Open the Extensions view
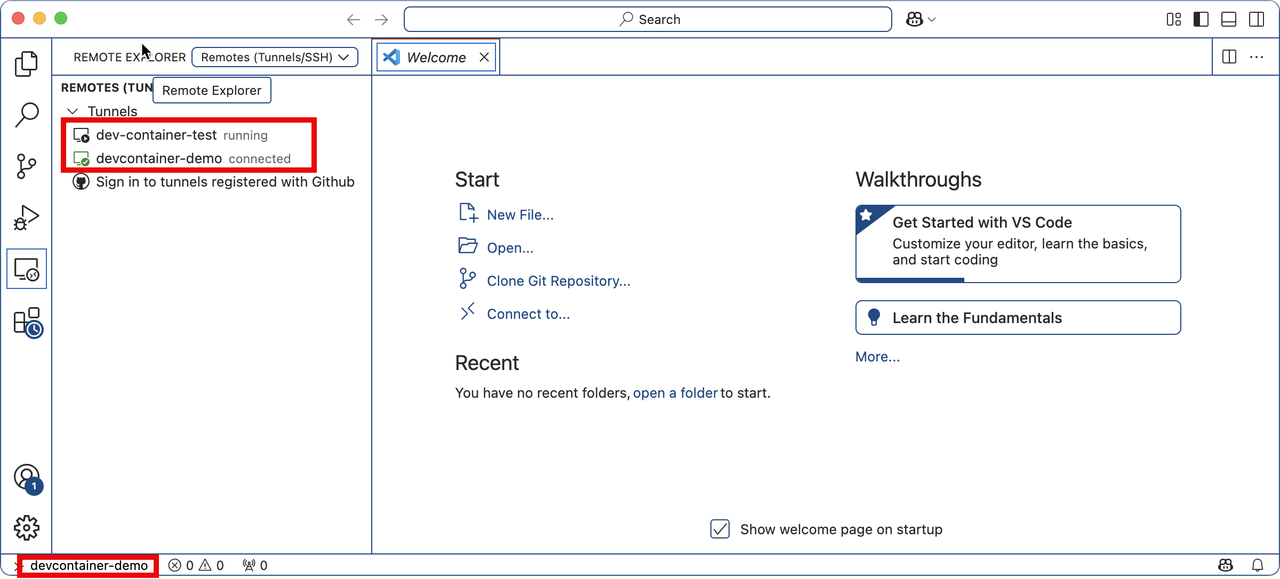Viewport: 1280px width, 579px height. pyautogui.click(x=27, y=322)
